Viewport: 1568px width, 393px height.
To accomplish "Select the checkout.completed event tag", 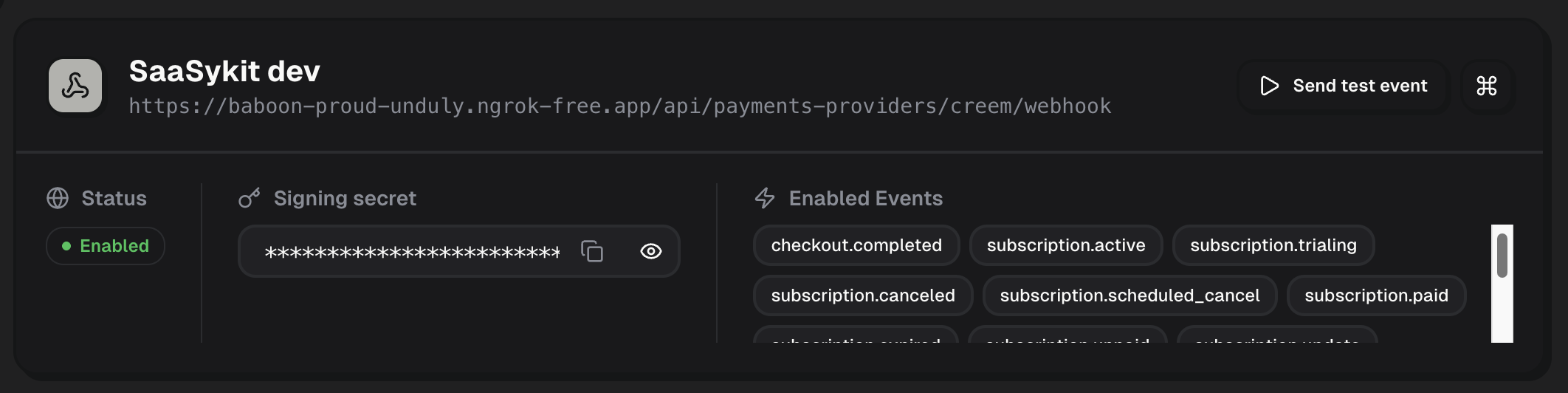I will 856,245.
